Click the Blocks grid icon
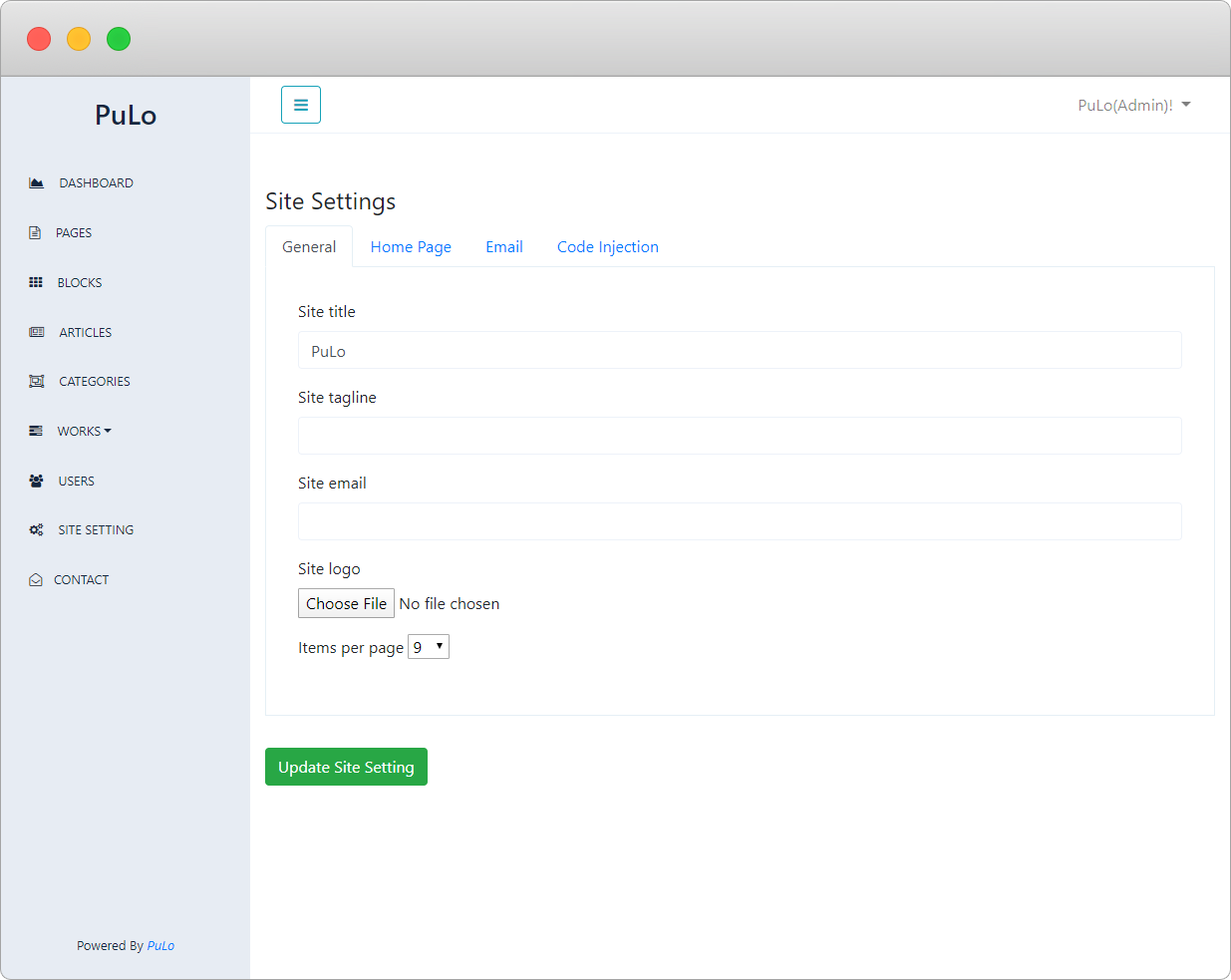1231x980 pixels. pyautogui.click(x=35, y=282)
